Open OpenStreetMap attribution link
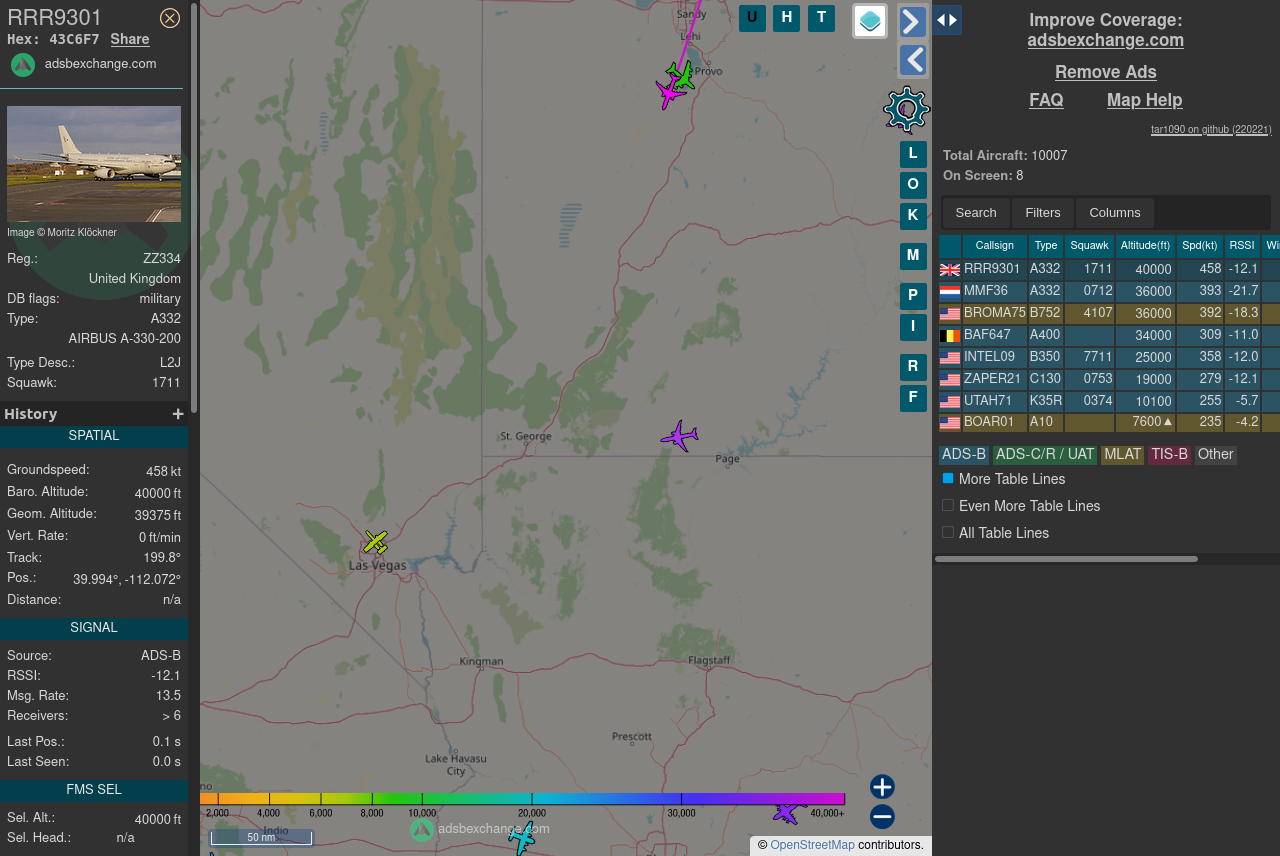This screenshot has width=1280, height=856. (812, 846)
